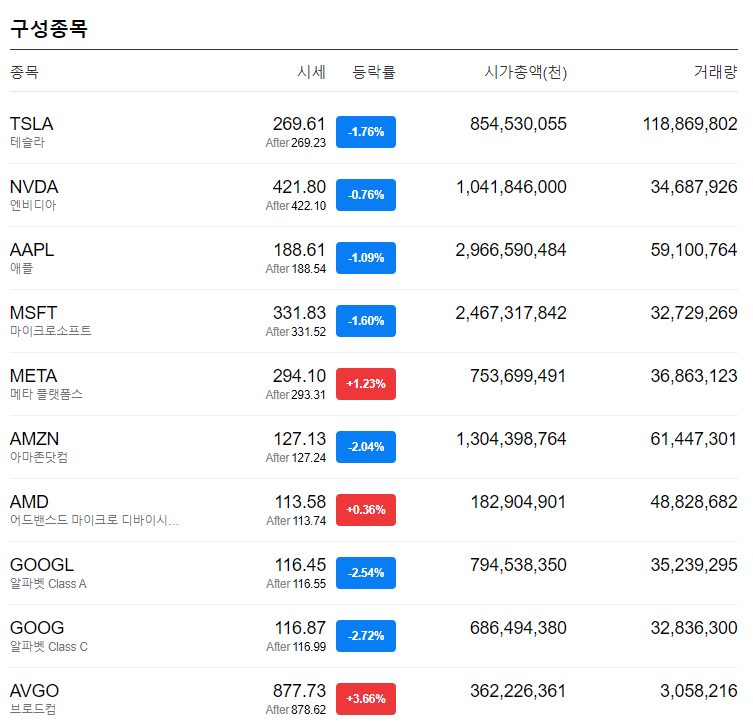Click AMZN volume 61,447,301
This screenshot has width=753, height=726.
(x=694, y=438)
